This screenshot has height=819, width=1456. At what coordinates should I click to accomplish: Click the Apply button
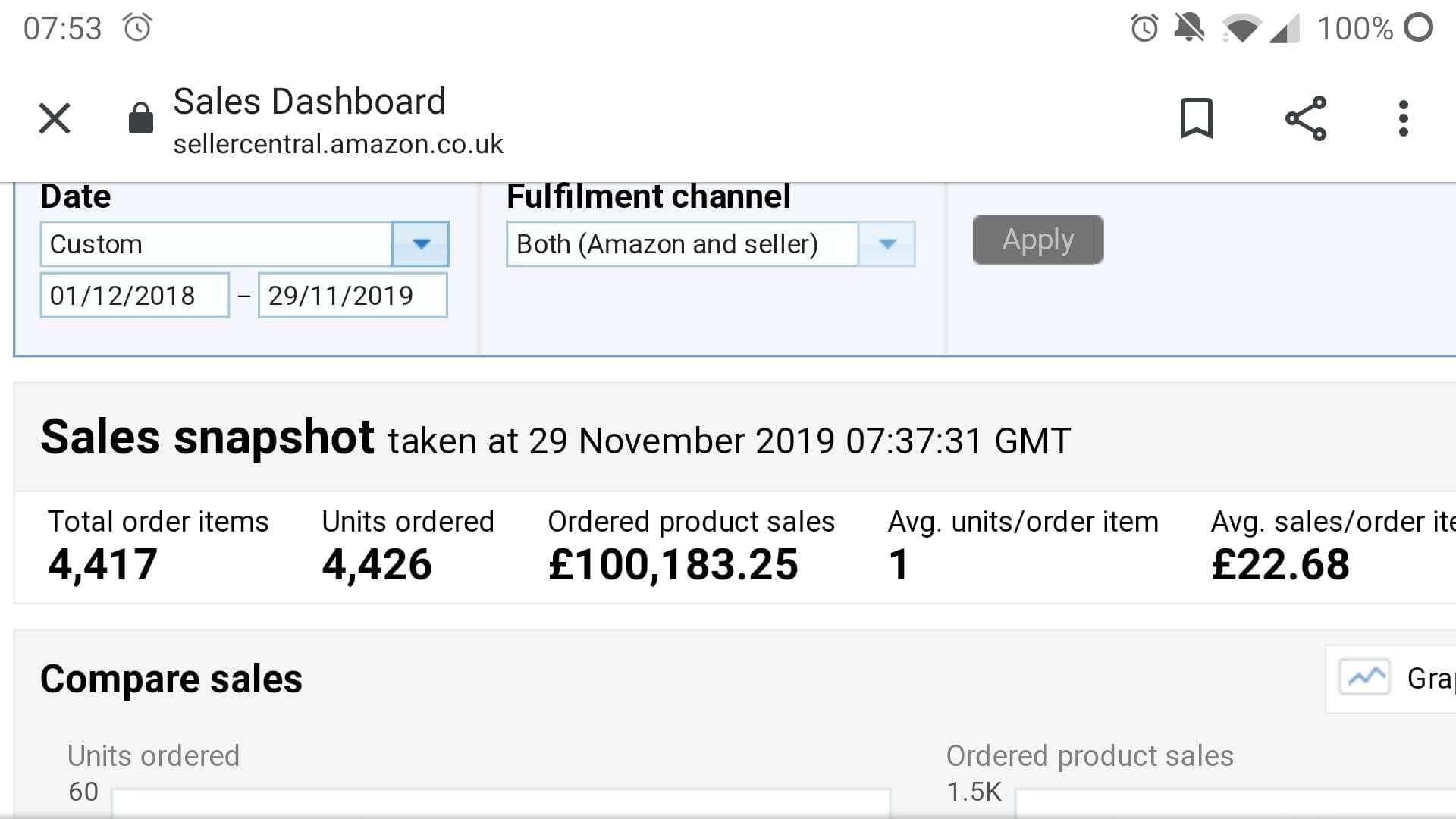[x=1038, y=240]
